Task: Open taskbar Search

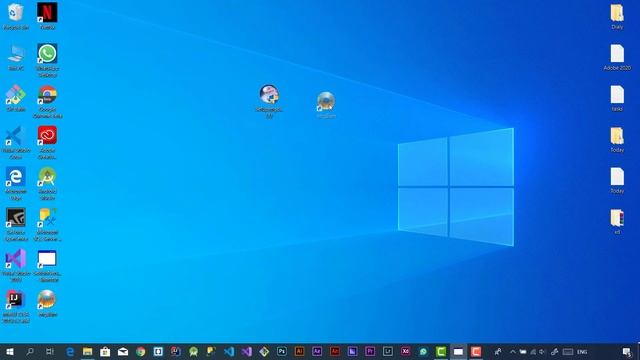Action: (30, 351)
